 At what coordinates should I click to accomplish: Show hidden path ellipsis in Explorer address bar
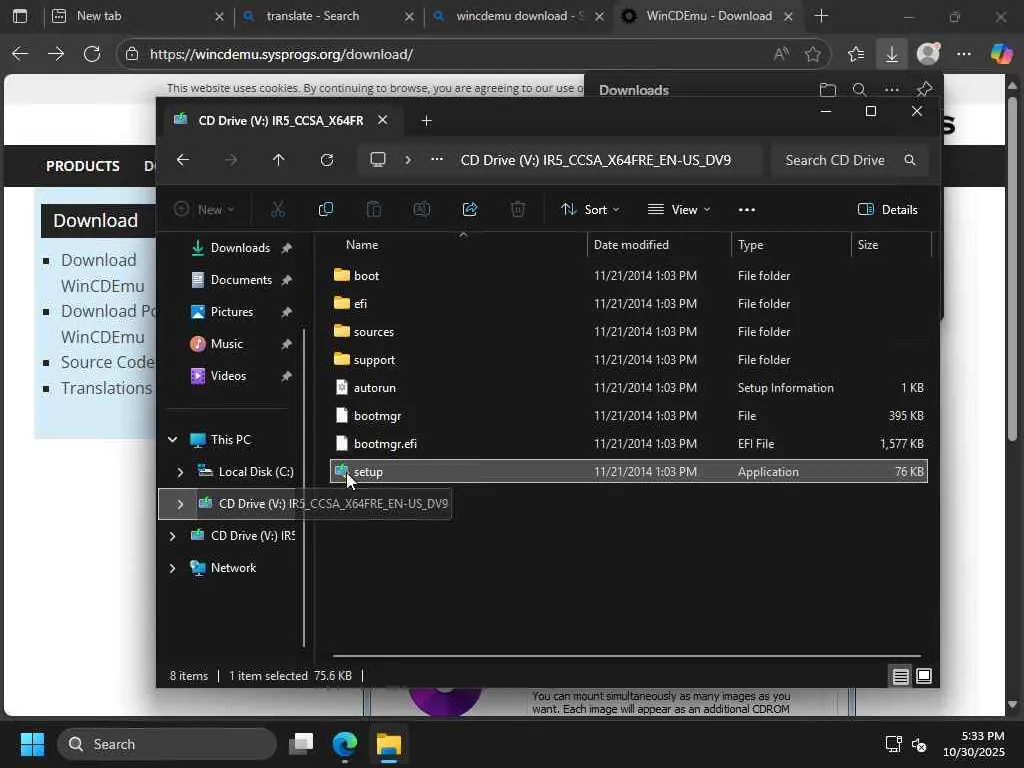coord(437,160)
